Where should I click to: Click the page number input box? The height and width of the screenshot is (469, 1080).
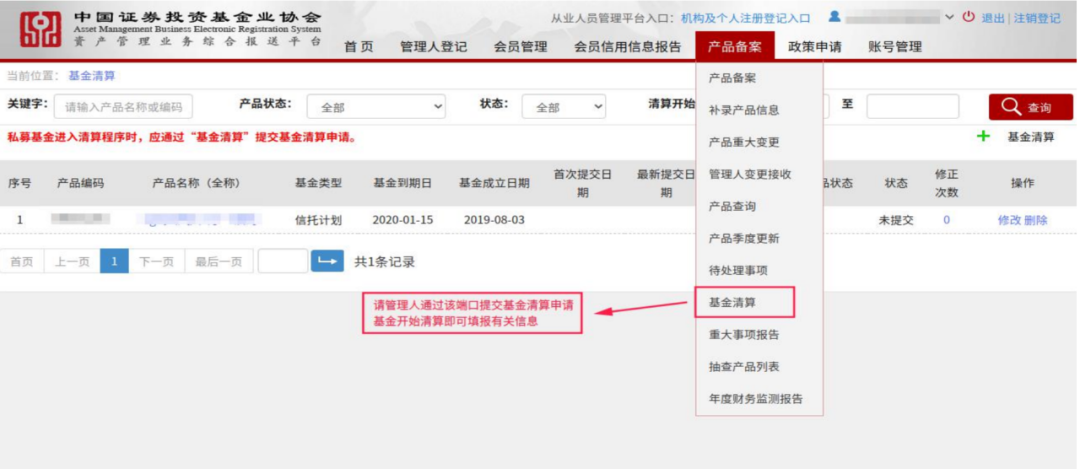tap(283, 261)
